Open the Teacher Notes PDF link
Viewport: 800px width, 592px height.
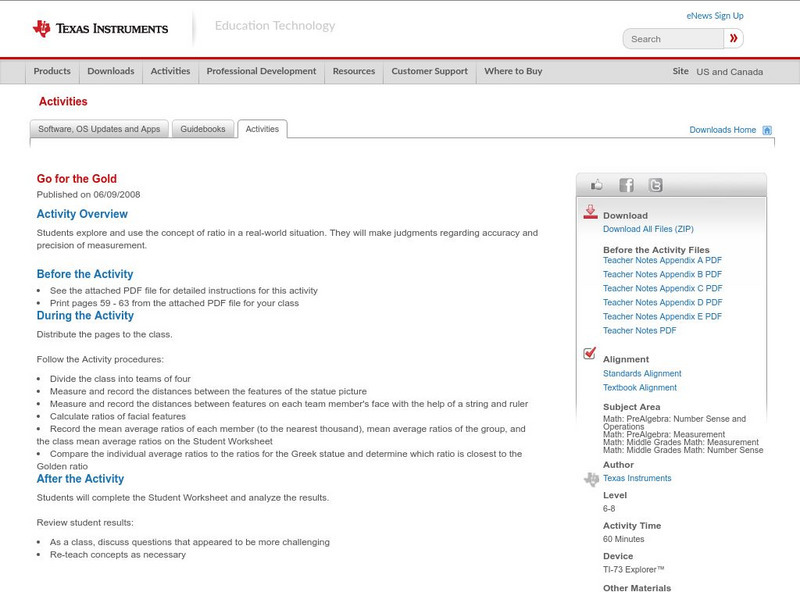(x=639, y=331)
